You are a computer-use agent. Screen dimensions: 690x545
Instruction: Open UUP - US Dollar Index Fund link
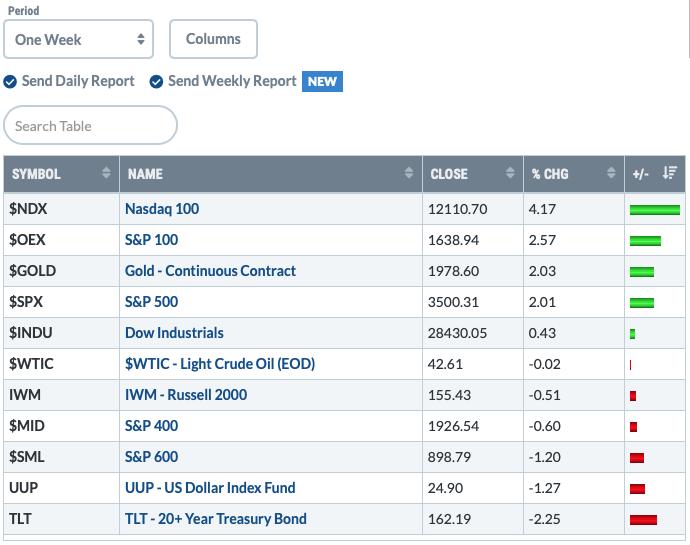pos(210,488)
